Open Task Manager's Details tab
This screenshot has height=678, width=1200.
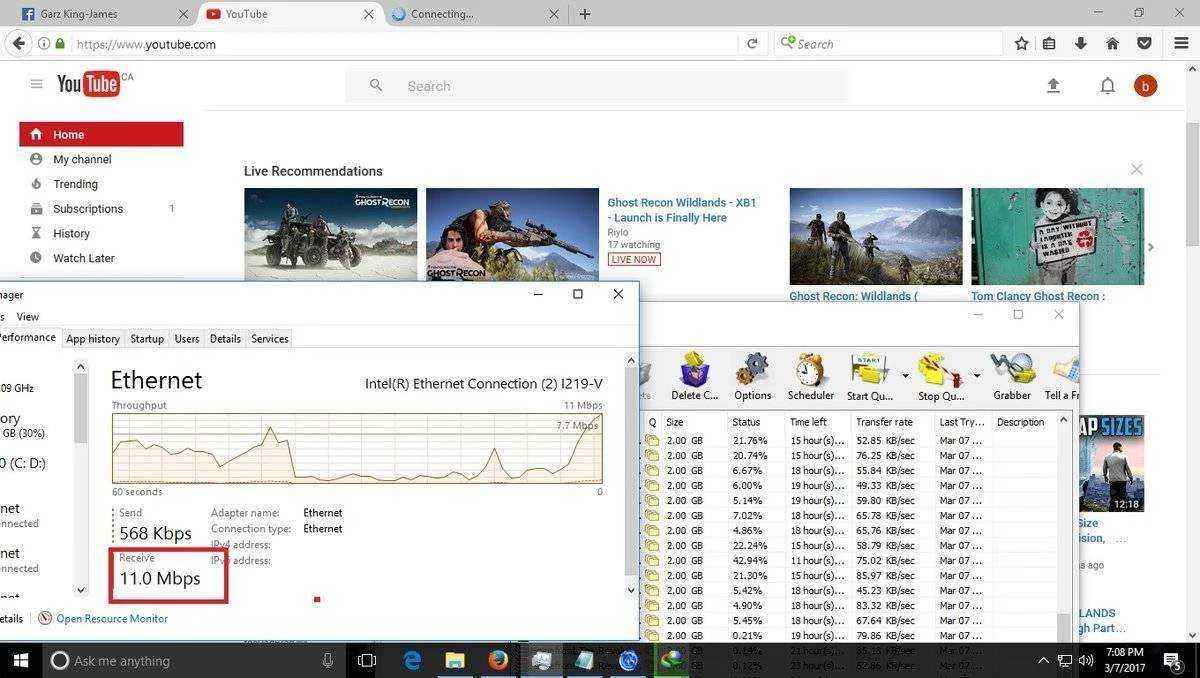[x=225, y=339]
